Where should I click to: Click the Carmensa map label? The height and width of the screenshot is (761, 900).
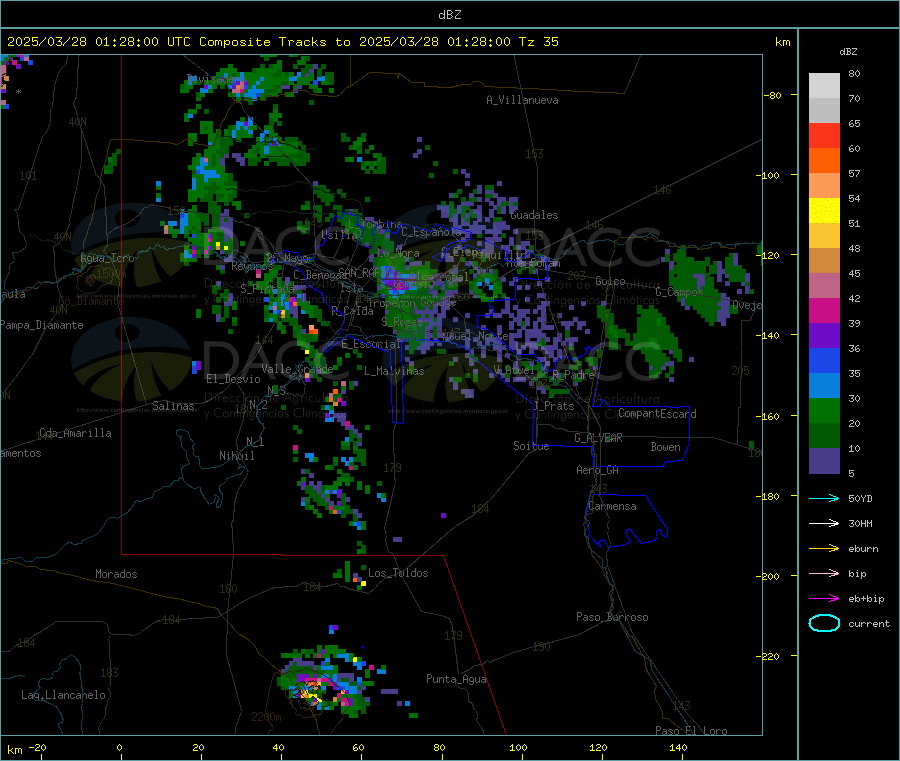tap(612, 506)
